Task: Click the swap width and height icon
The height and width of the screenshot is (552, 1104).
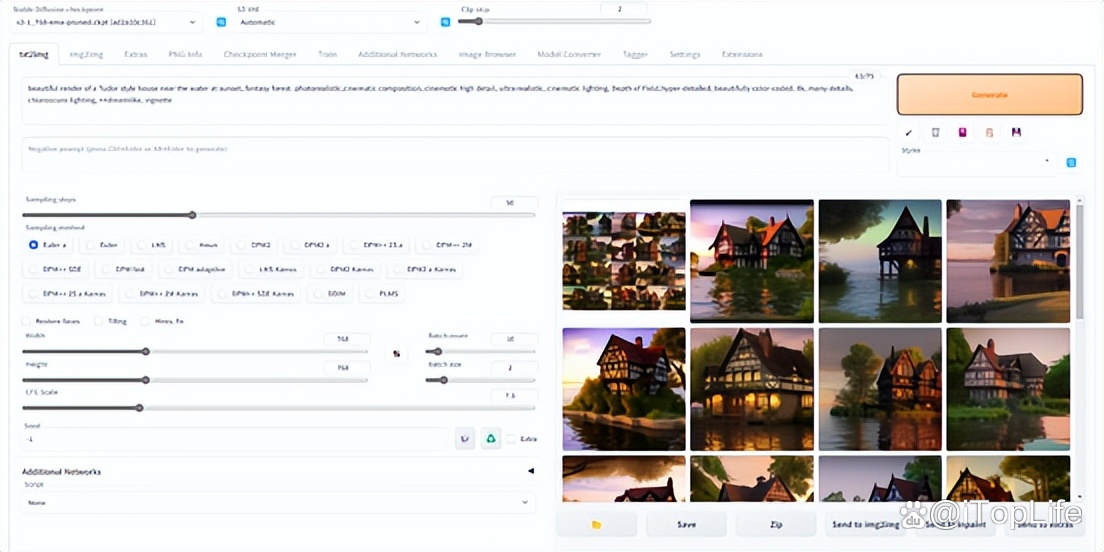Action: (x=397, y=353)
